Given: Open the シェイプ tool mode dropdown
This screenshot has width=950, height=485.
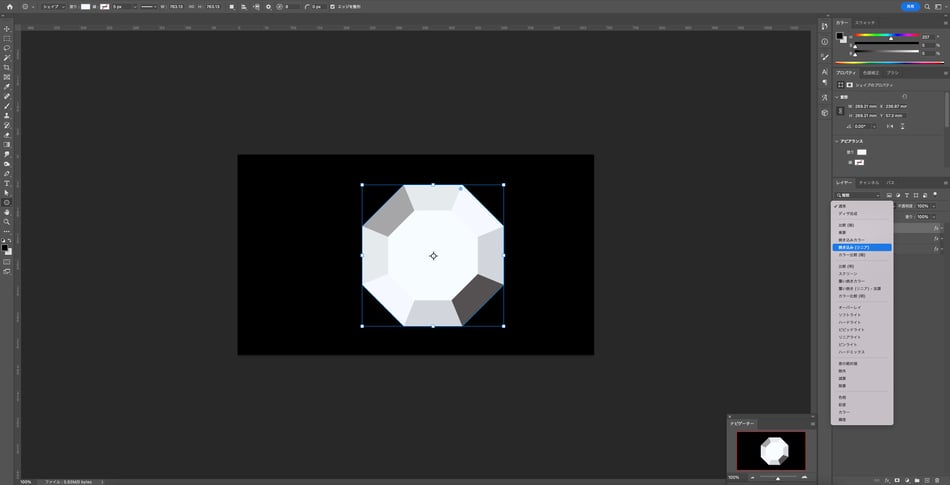Looking at the screenshot, I should [x=52, y=6].
